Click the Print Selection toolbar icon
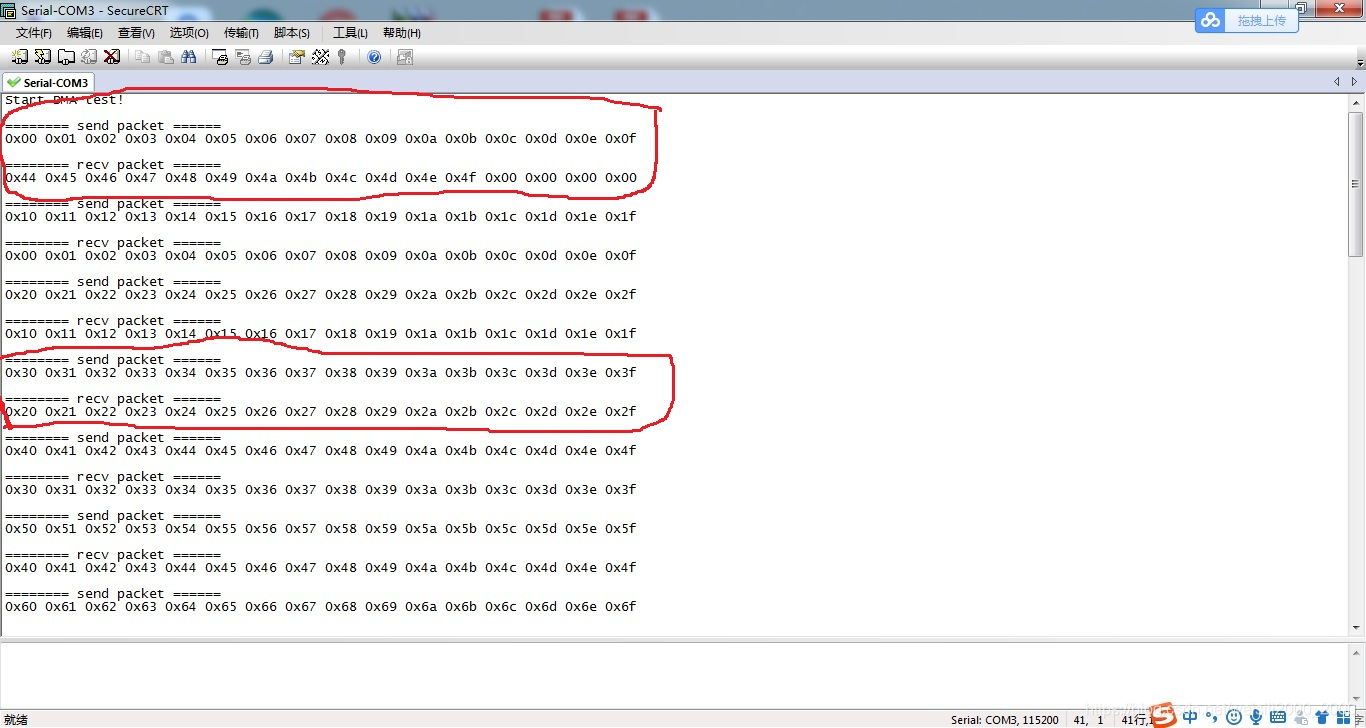The height and width of the screenshot is (728, 1366). [243, 57]
